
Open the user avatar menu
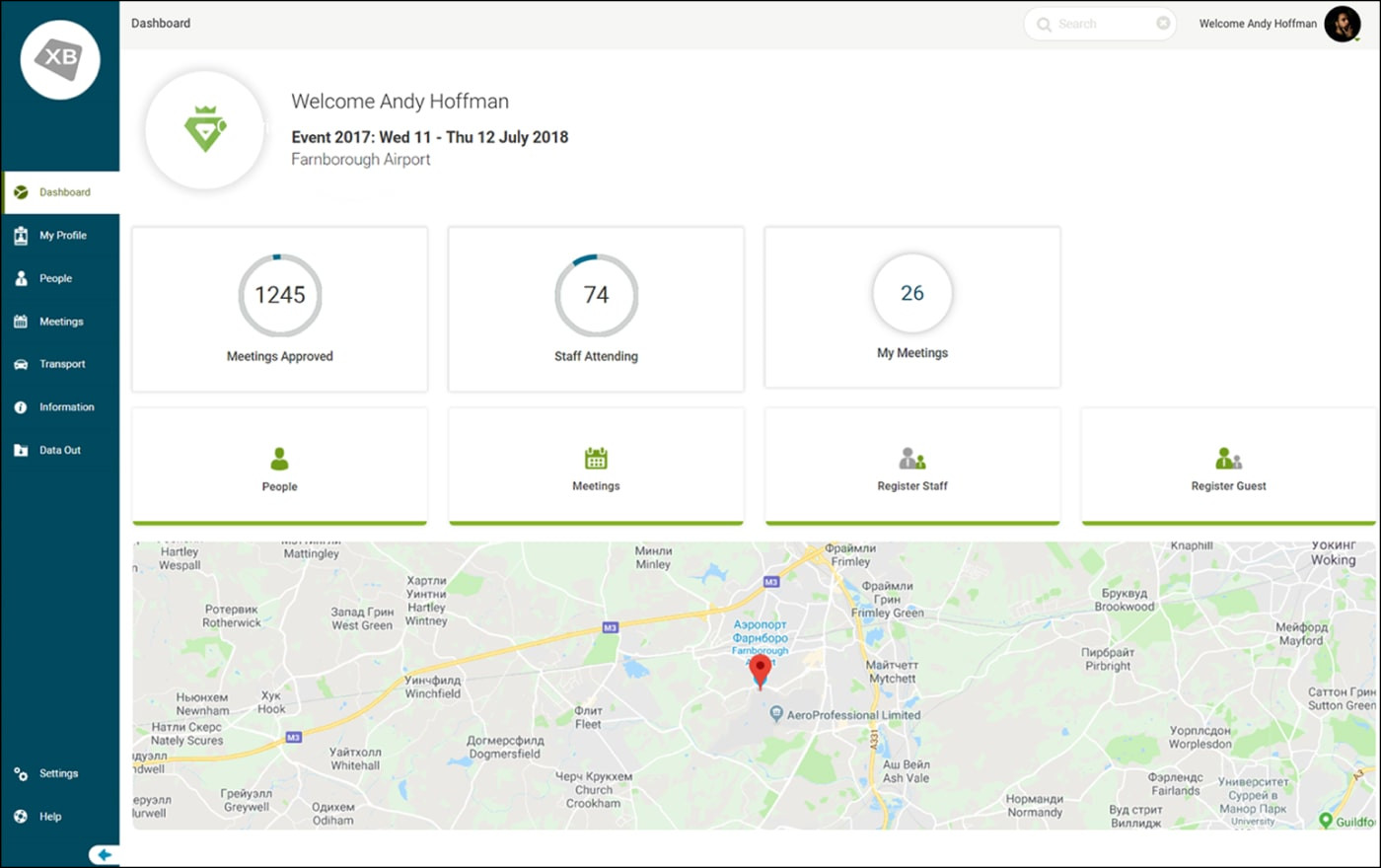tap(1342, 24)
